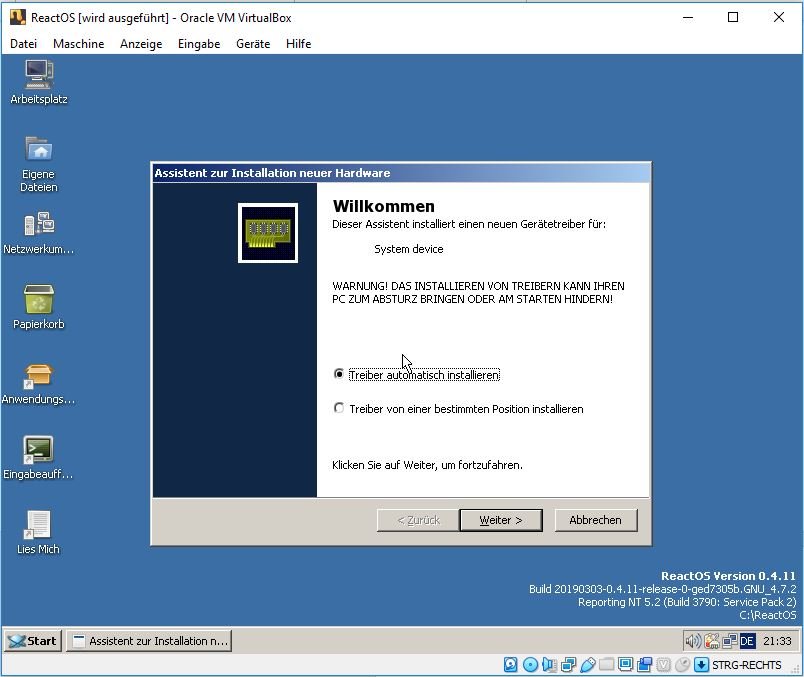Screen dimensions: 804x677
Task: Click the VirtualBox display settings icon
Action: click(x=626, y=665)
